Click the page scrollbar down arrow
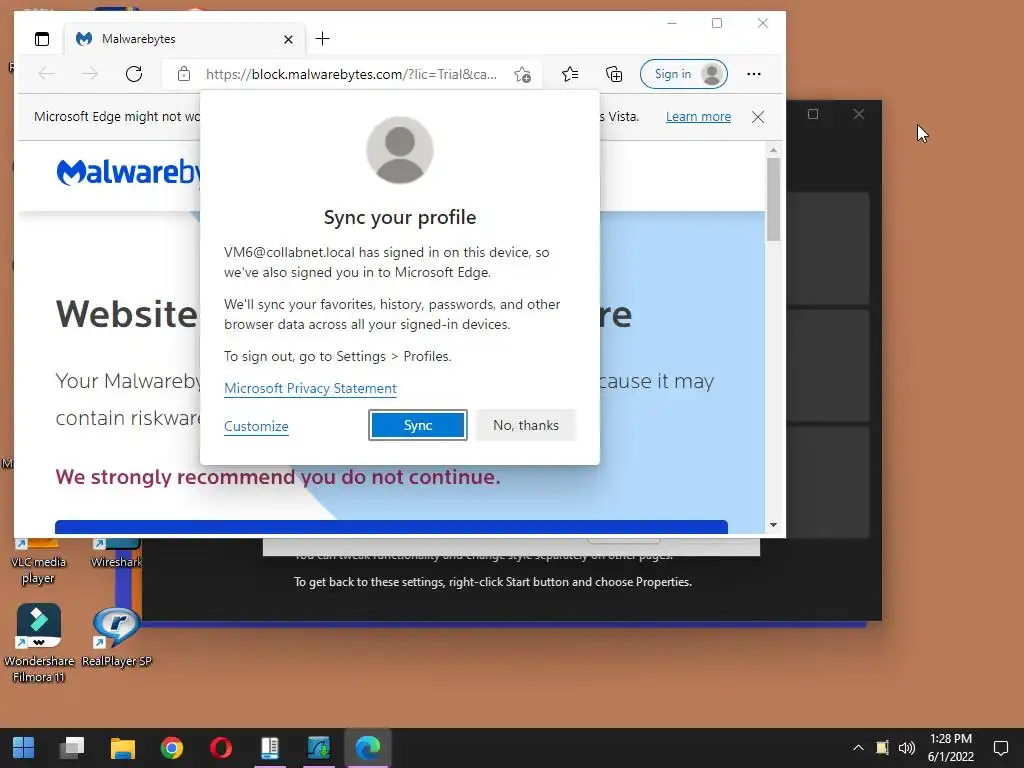 [x=773, y=525]
